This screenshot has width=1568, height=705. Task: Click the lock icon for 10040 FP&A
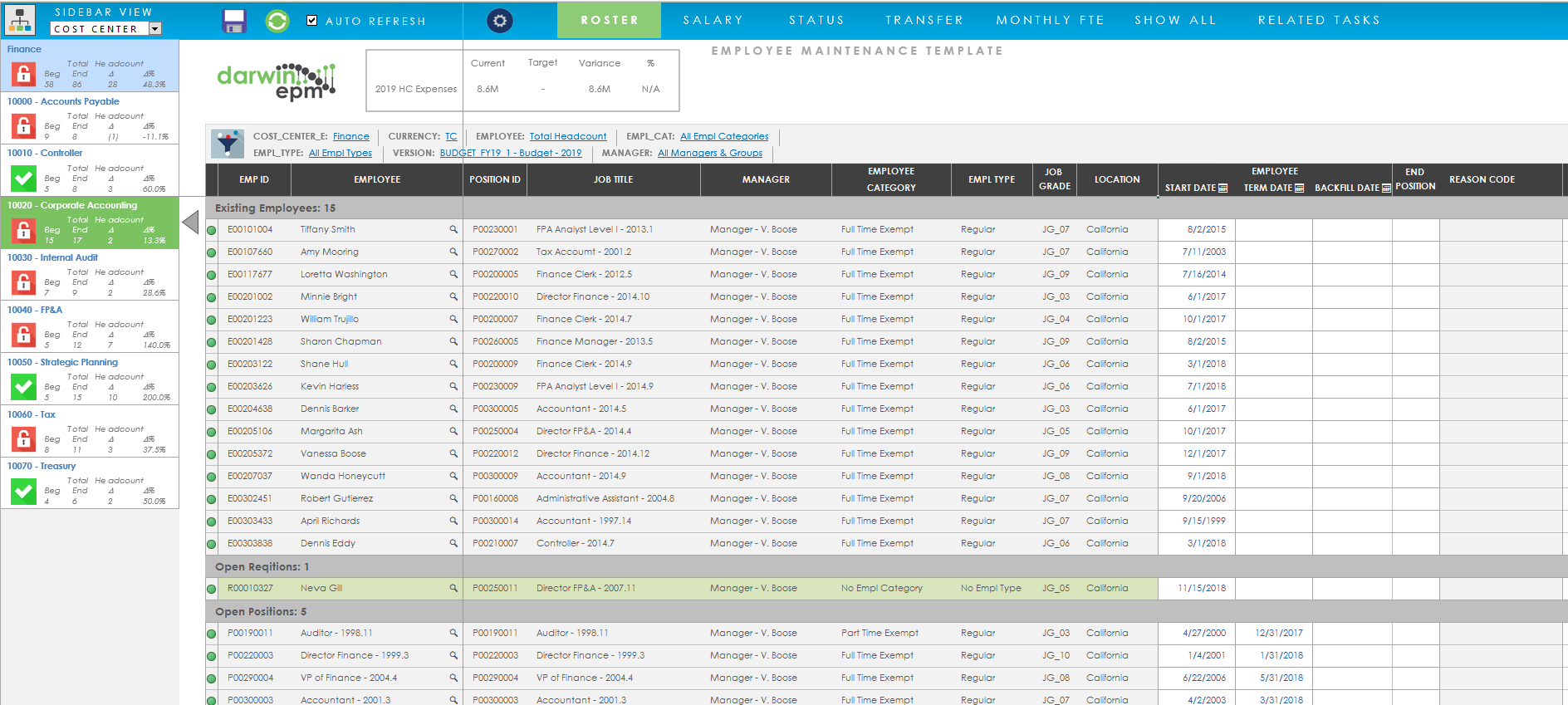23,335
